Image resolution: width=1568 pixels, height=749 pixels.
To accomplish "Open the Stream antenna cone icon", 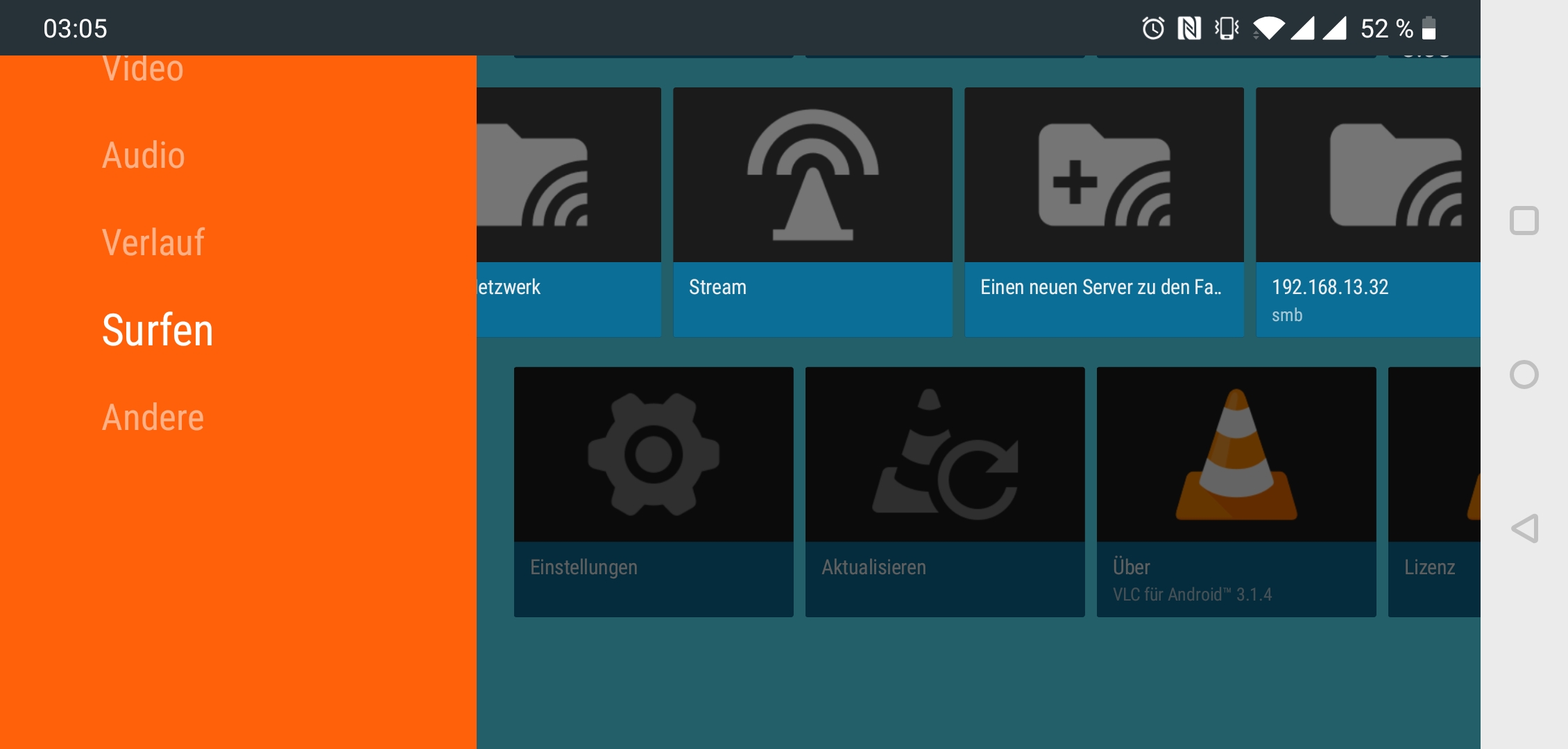I will [x=812, y=175].
